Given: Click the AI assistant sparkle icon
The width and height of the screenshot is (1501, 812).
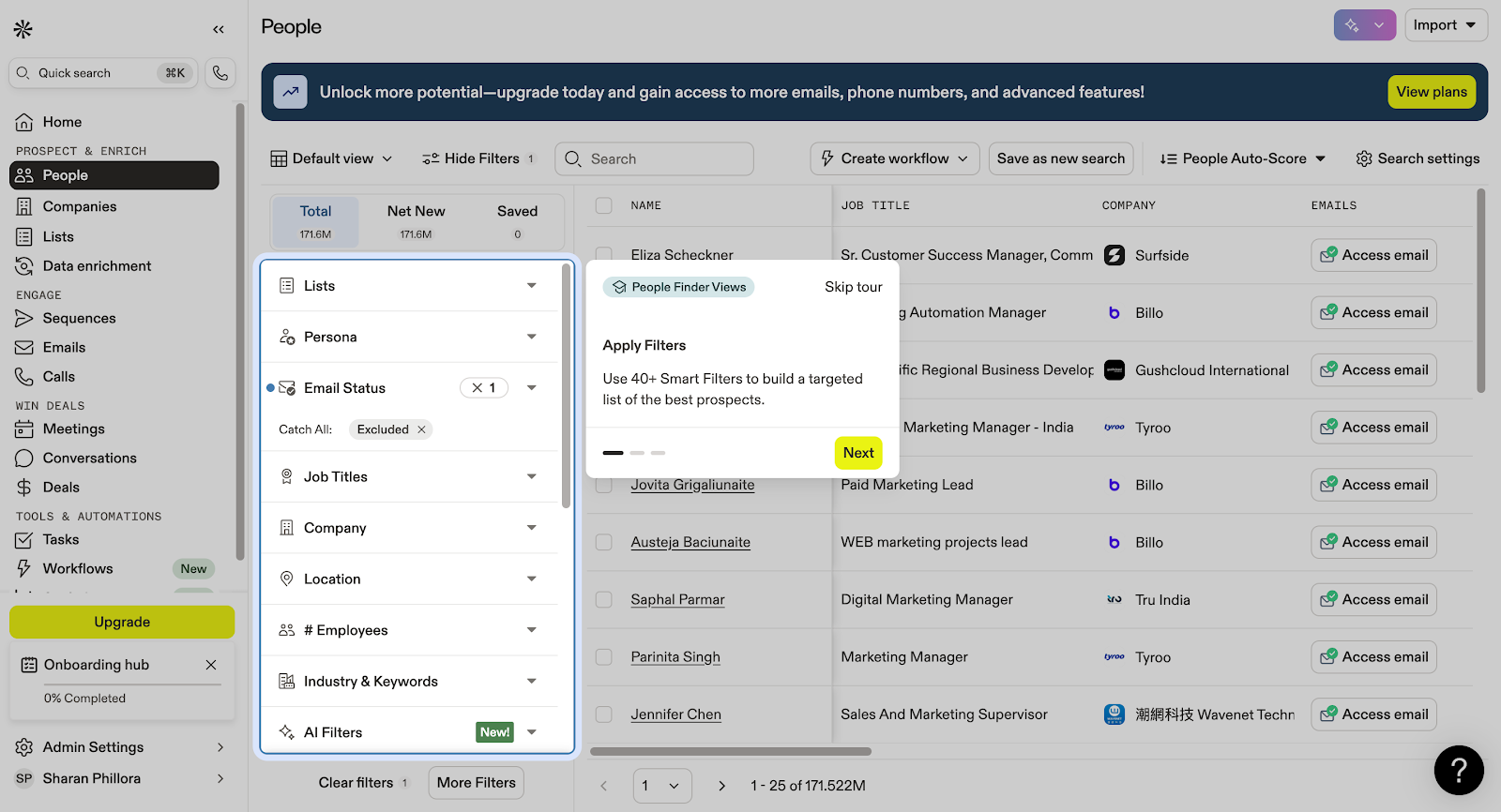Looking at the screenshot, I should click(x=1352, y=25).
